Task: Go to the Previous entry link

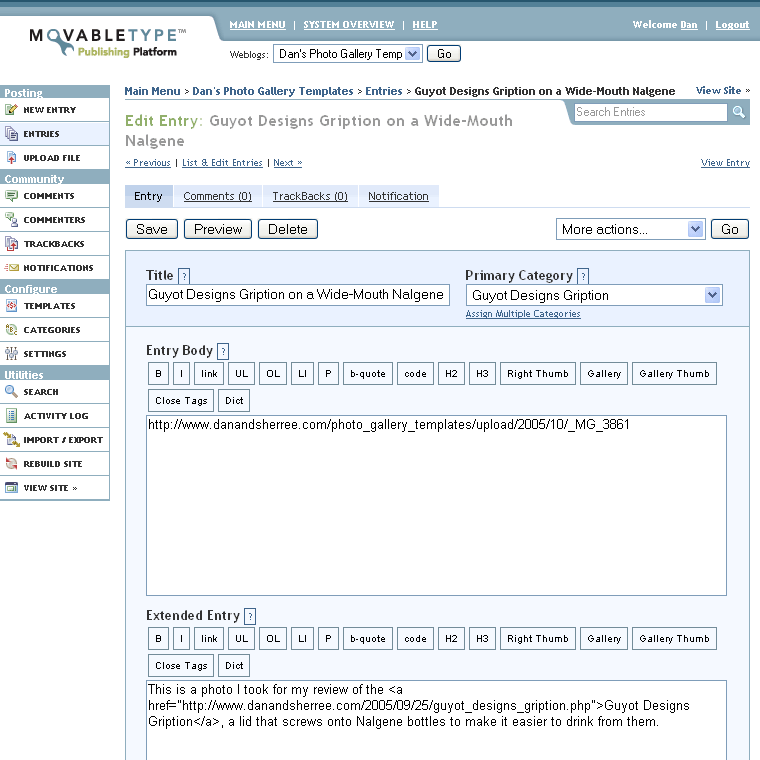Action: click(148, 163)
